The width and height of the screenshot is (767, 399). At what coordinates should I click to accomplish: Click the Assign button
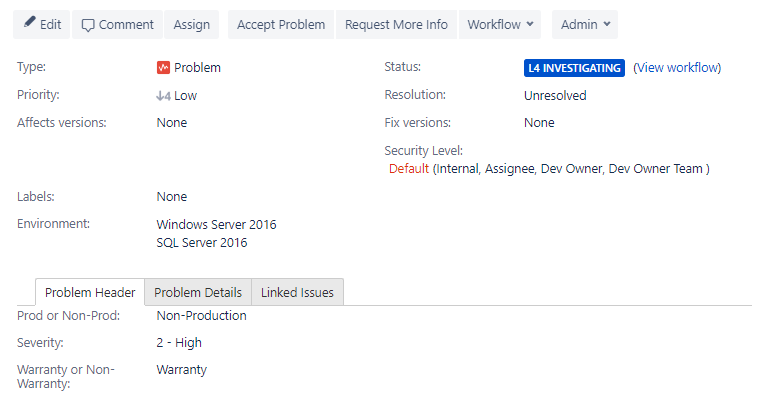coord(192,24)
